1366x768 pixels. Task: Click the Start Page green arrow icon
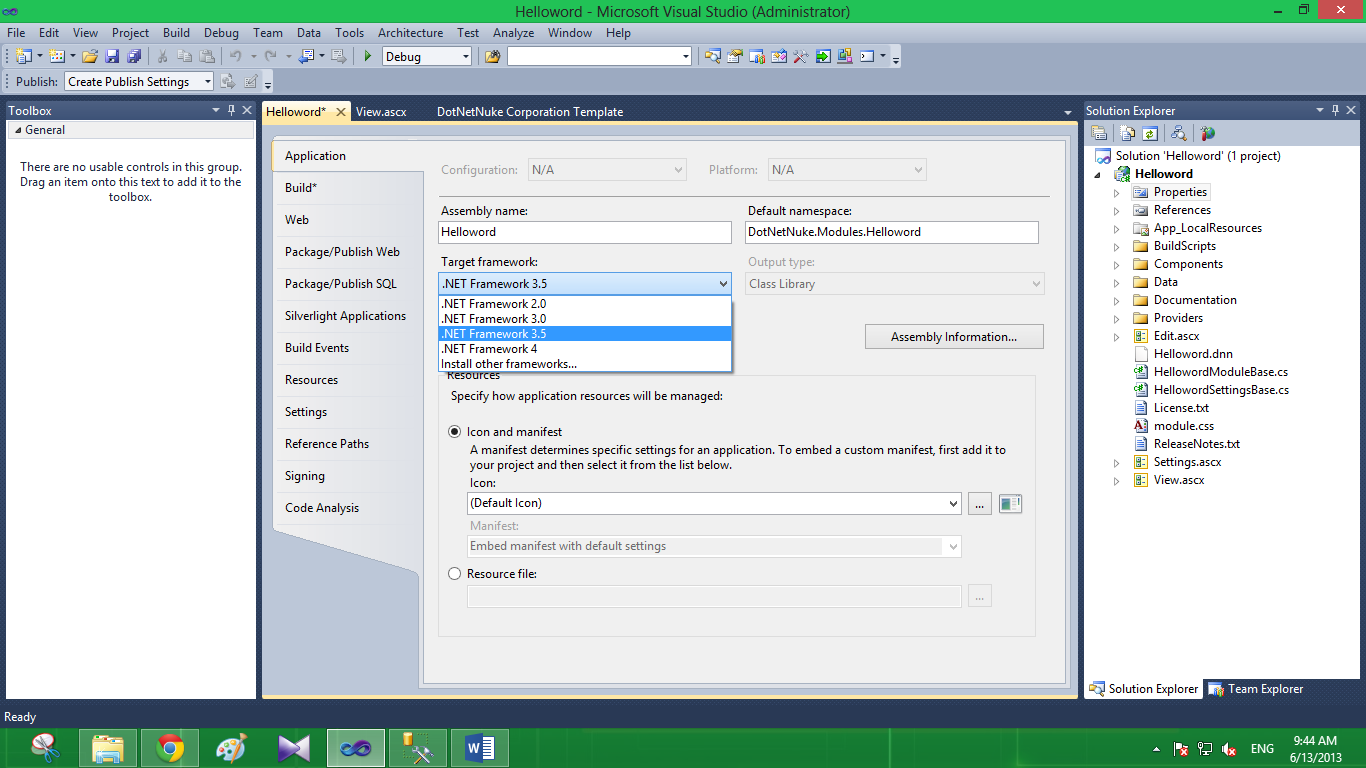(x=823, y=56)
